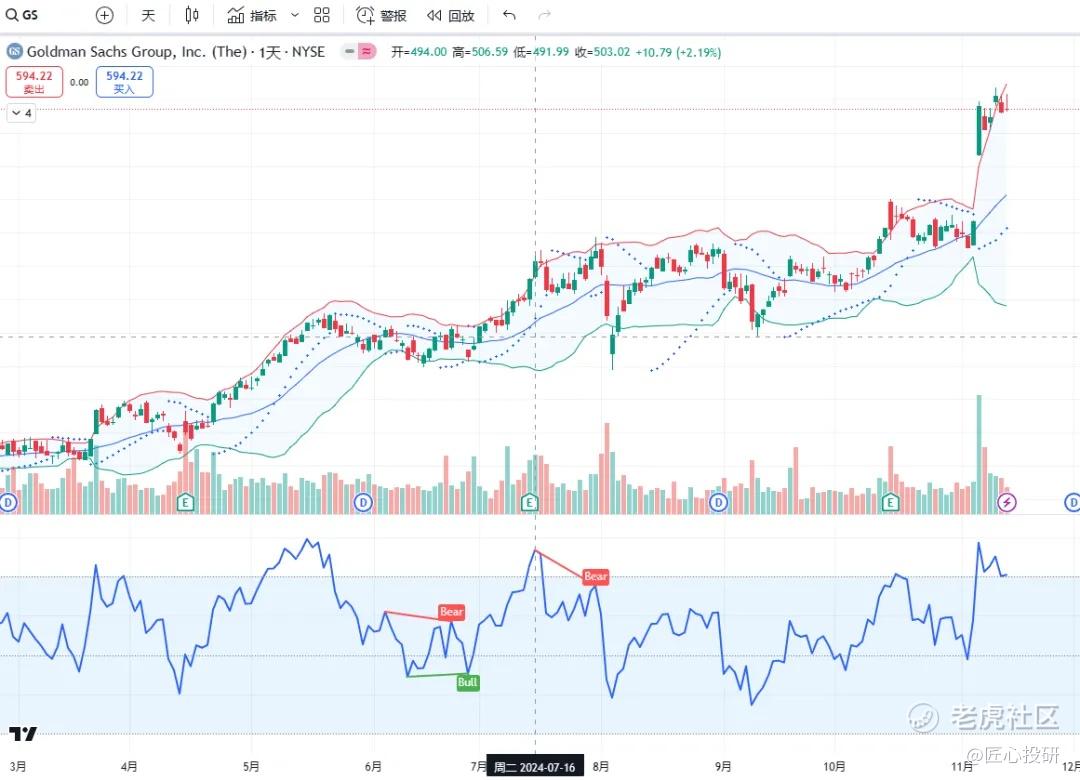Click the 0.00 spread value
Image resolution: width=1080 pixels, height=780 pixels.
point(79,82)
